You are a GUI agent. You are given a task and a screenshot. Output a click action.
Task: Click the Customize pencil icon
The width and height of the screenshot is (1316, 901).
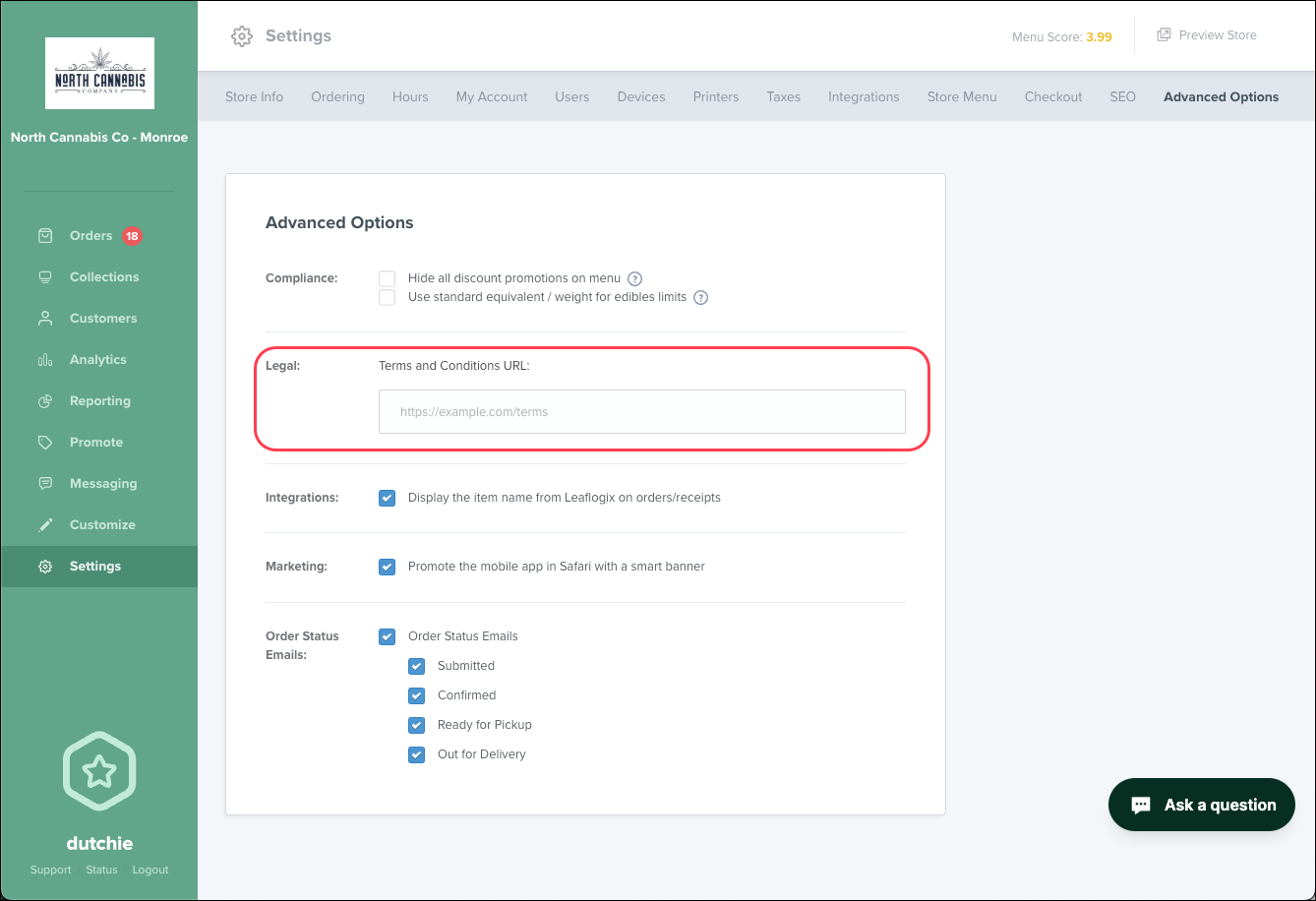click(45, 525)
